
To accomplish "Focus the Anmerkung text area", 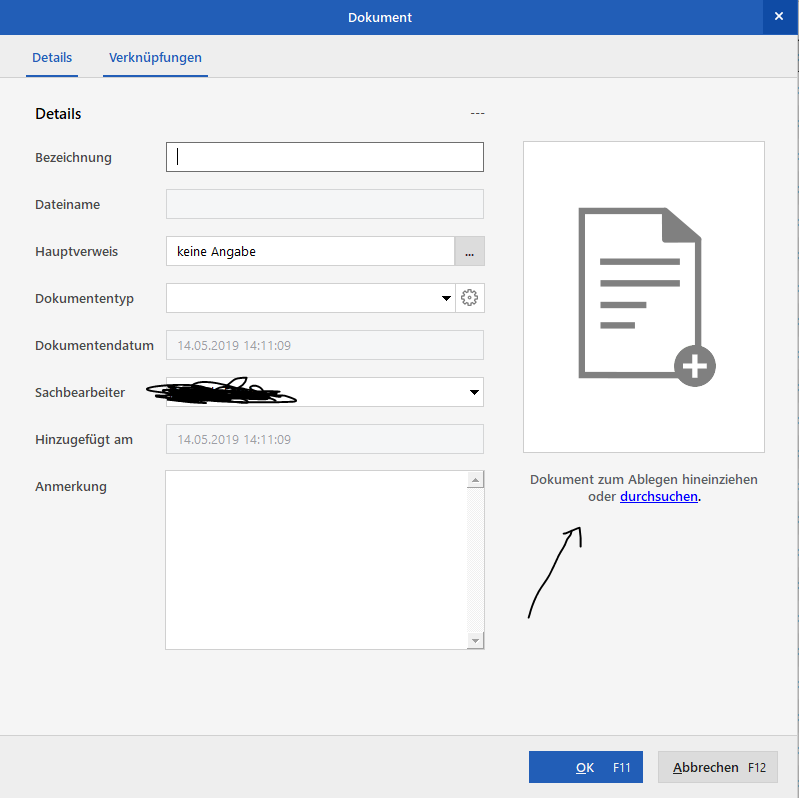I will pyautogui.click(x=316, y=560).
